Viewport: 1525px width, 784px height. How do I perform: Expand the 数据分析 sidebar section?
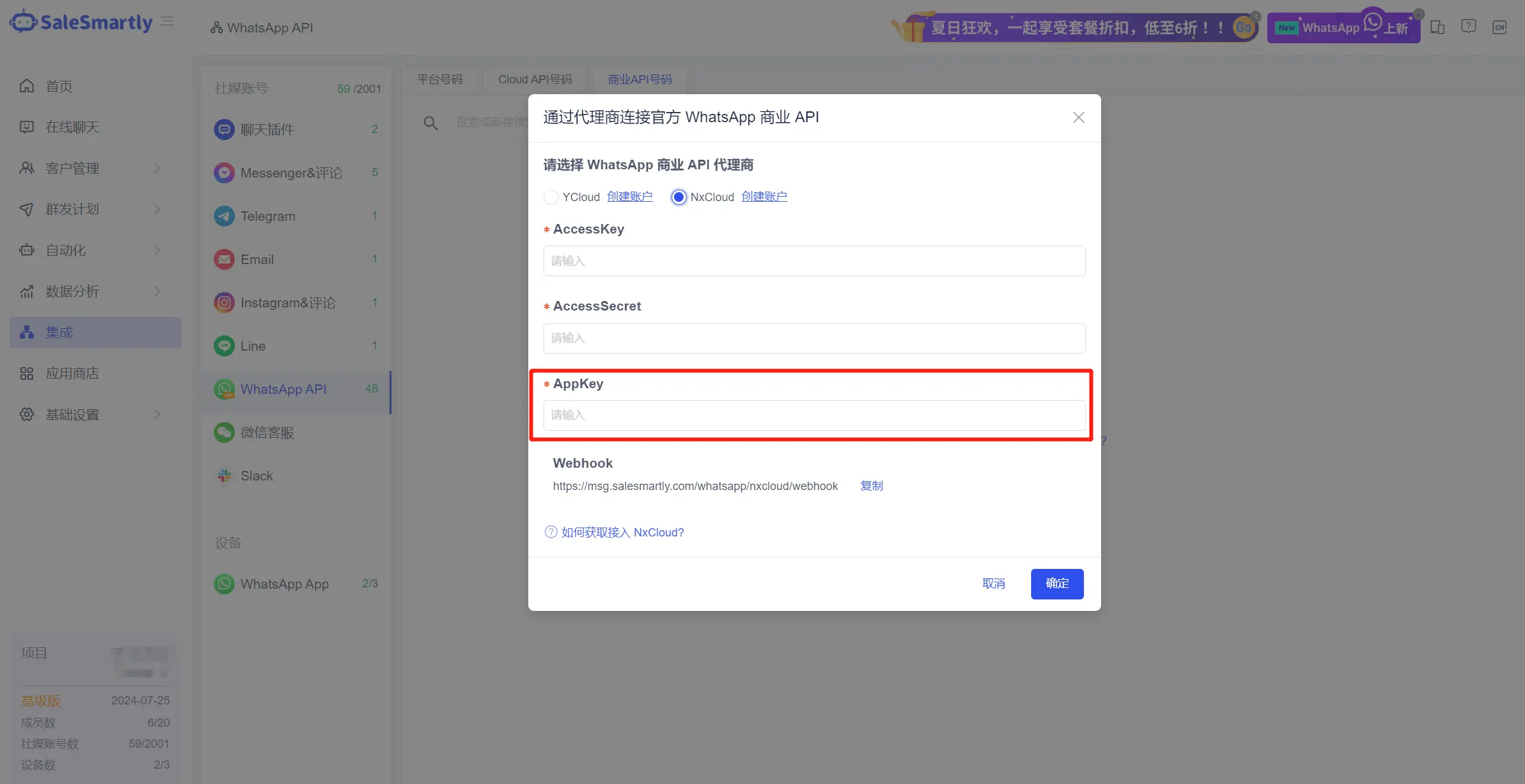[158, 291]
